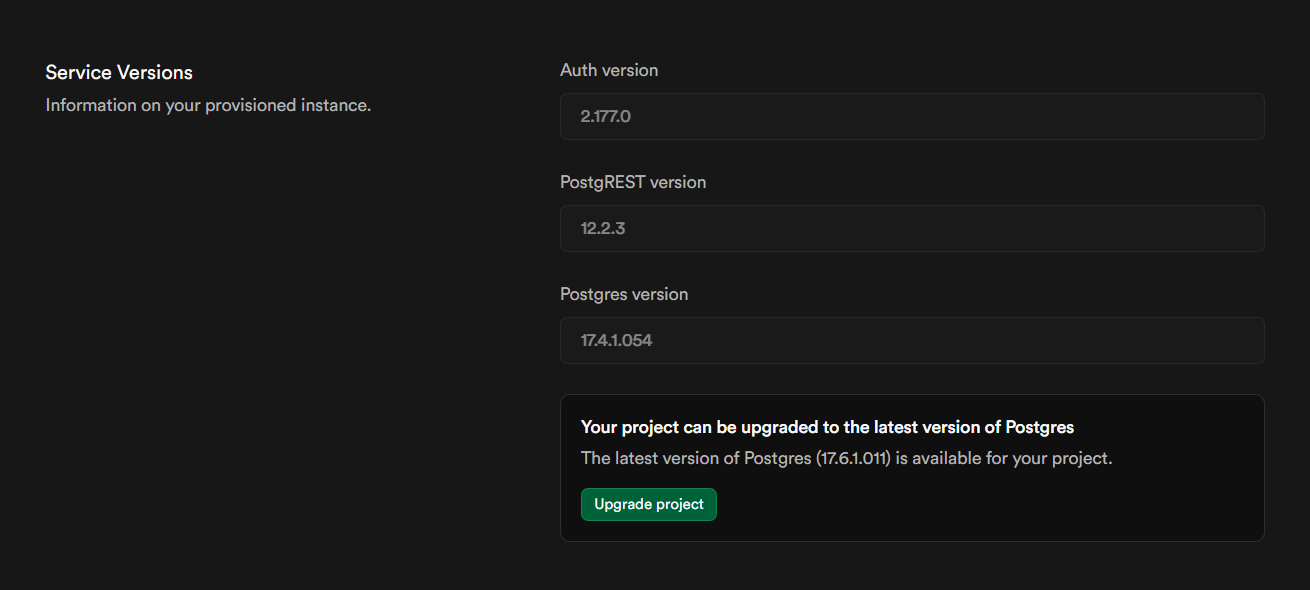Click the Upgrade project button
Screen dimensions: 1310x590
pyautogui.click(x=648, y=505)
